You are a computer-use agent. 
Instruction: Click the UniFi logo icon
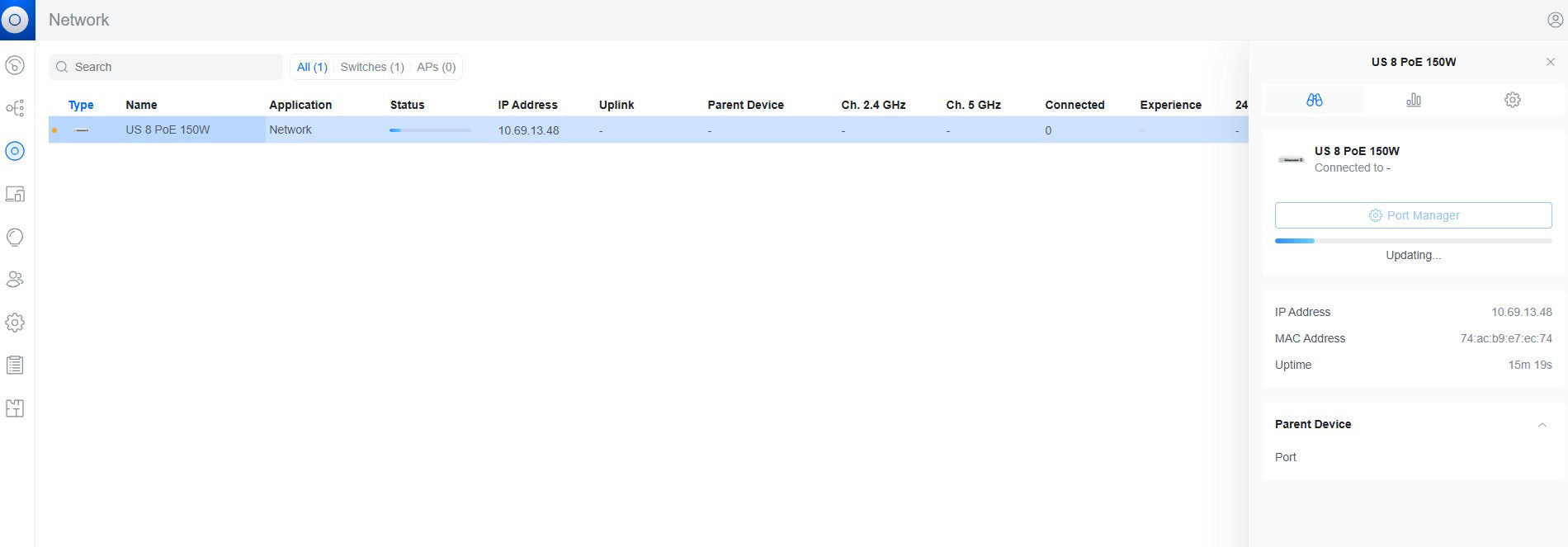pyautogui.click(x=15, y=20)
